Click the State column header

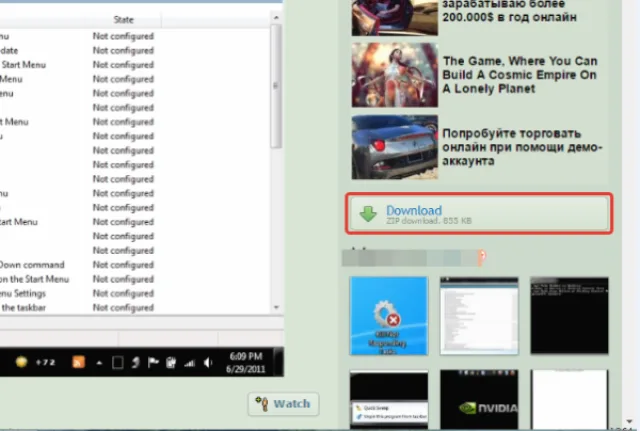tap(123, 20)
